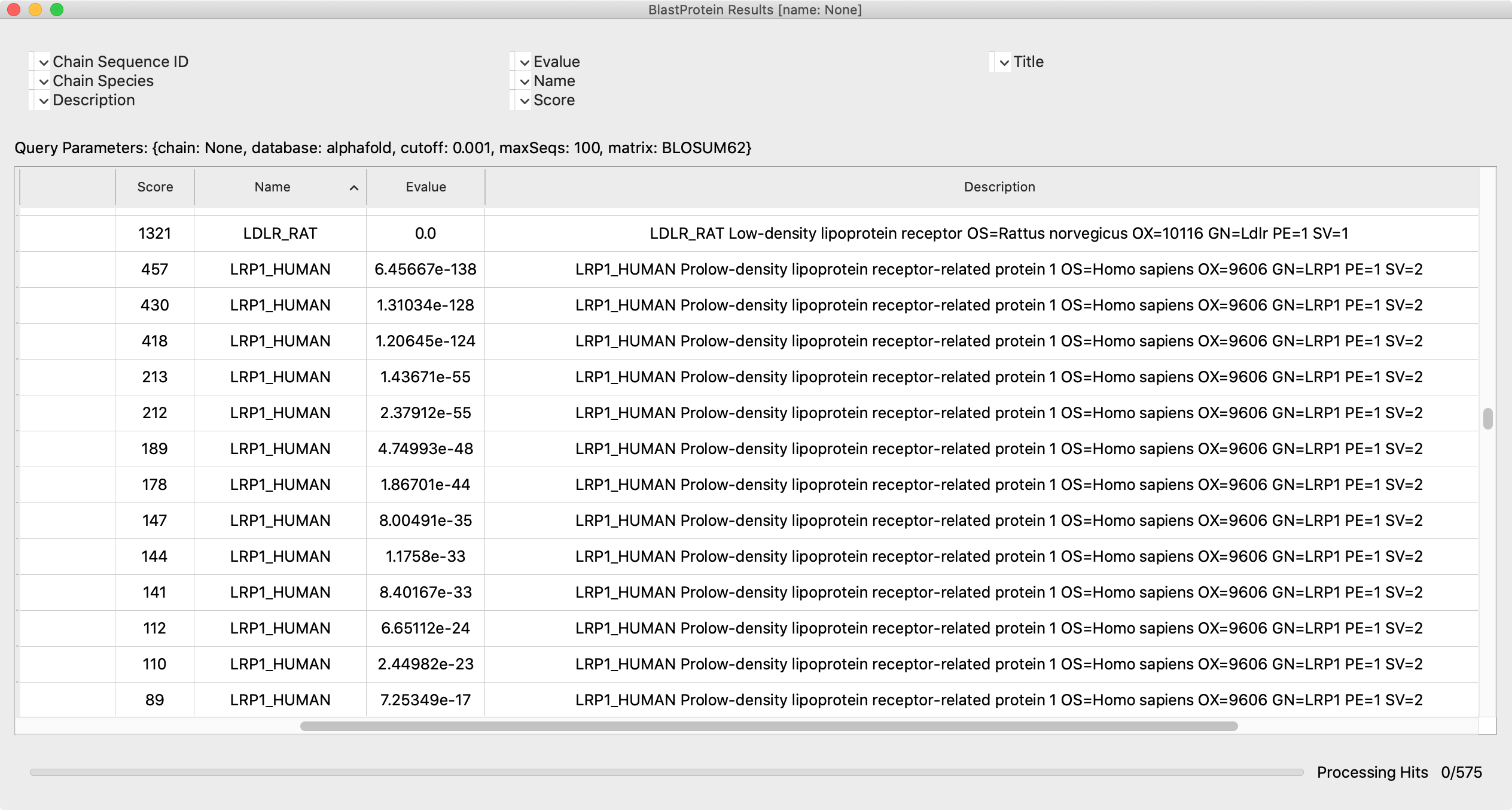The height and width of the screenshot is (810, 1512).
Task: Click the horizontal scrollbar of results table
Action: [x=769, y=726]
